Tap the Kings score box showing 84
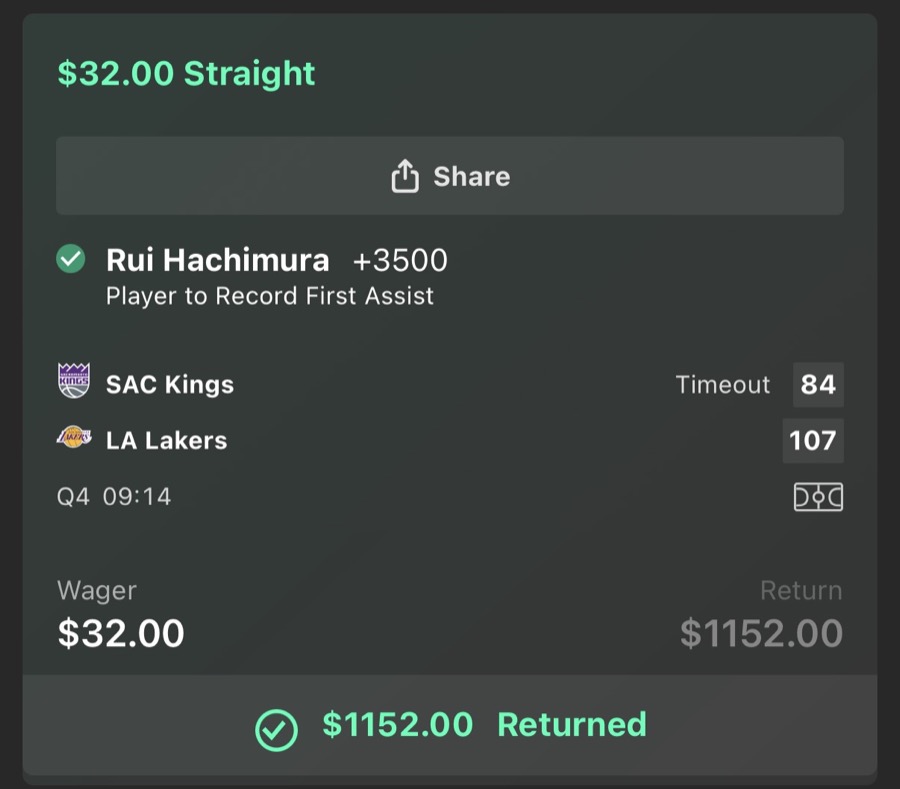 pyautogui.click(x=817, y=384)
